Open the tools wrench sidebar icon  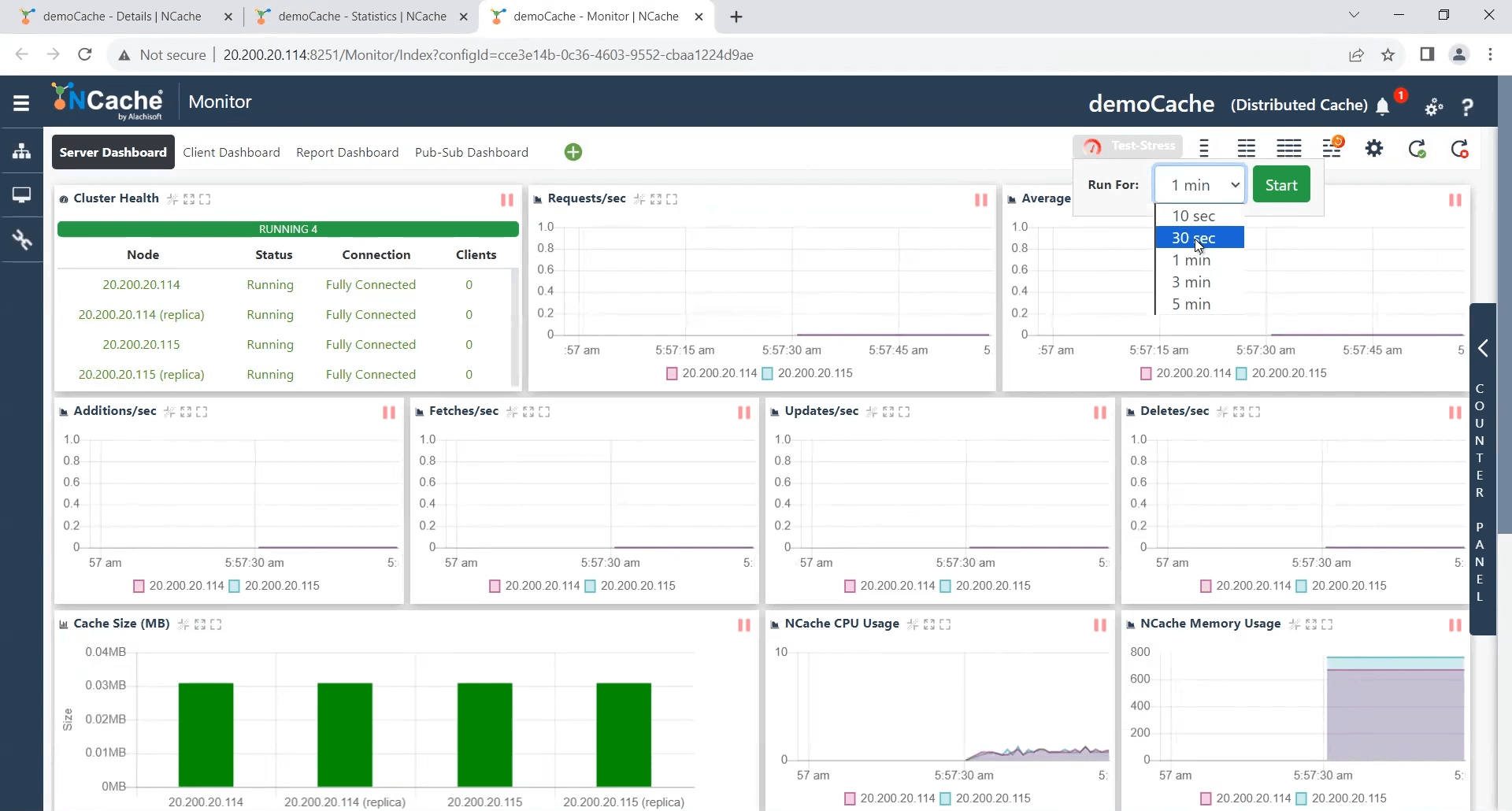click(21, 239)
